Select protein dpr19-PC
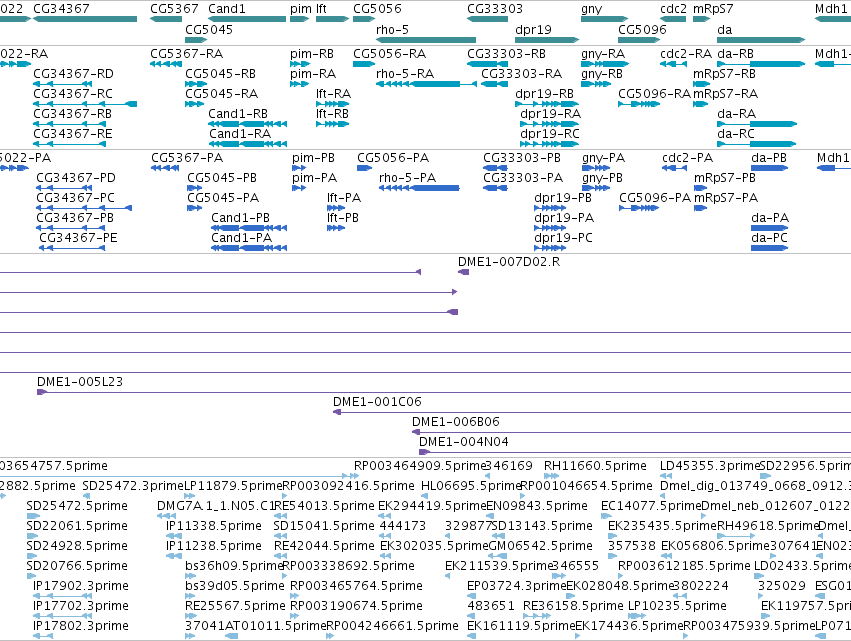The height and width of the screenshot is (641, 851). 550,248
